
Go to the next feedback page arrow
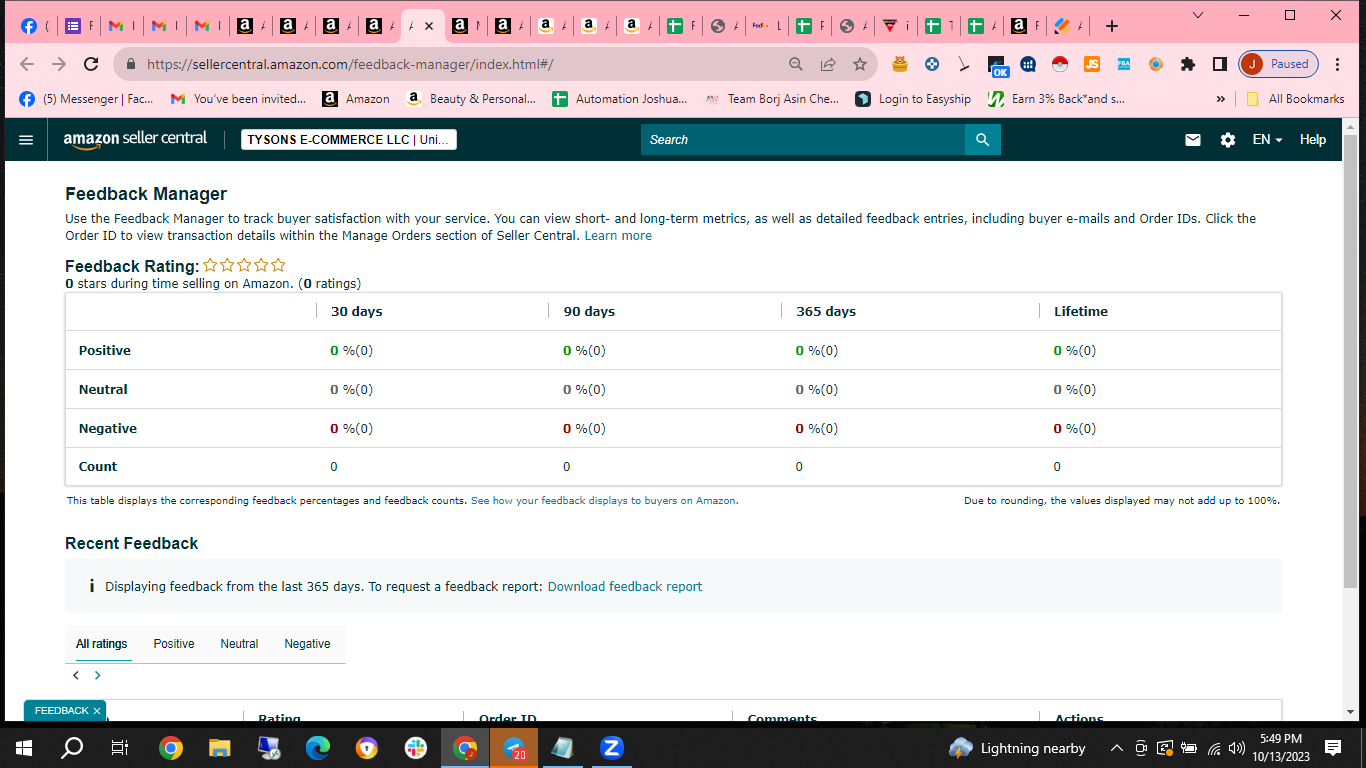(98, 676)
